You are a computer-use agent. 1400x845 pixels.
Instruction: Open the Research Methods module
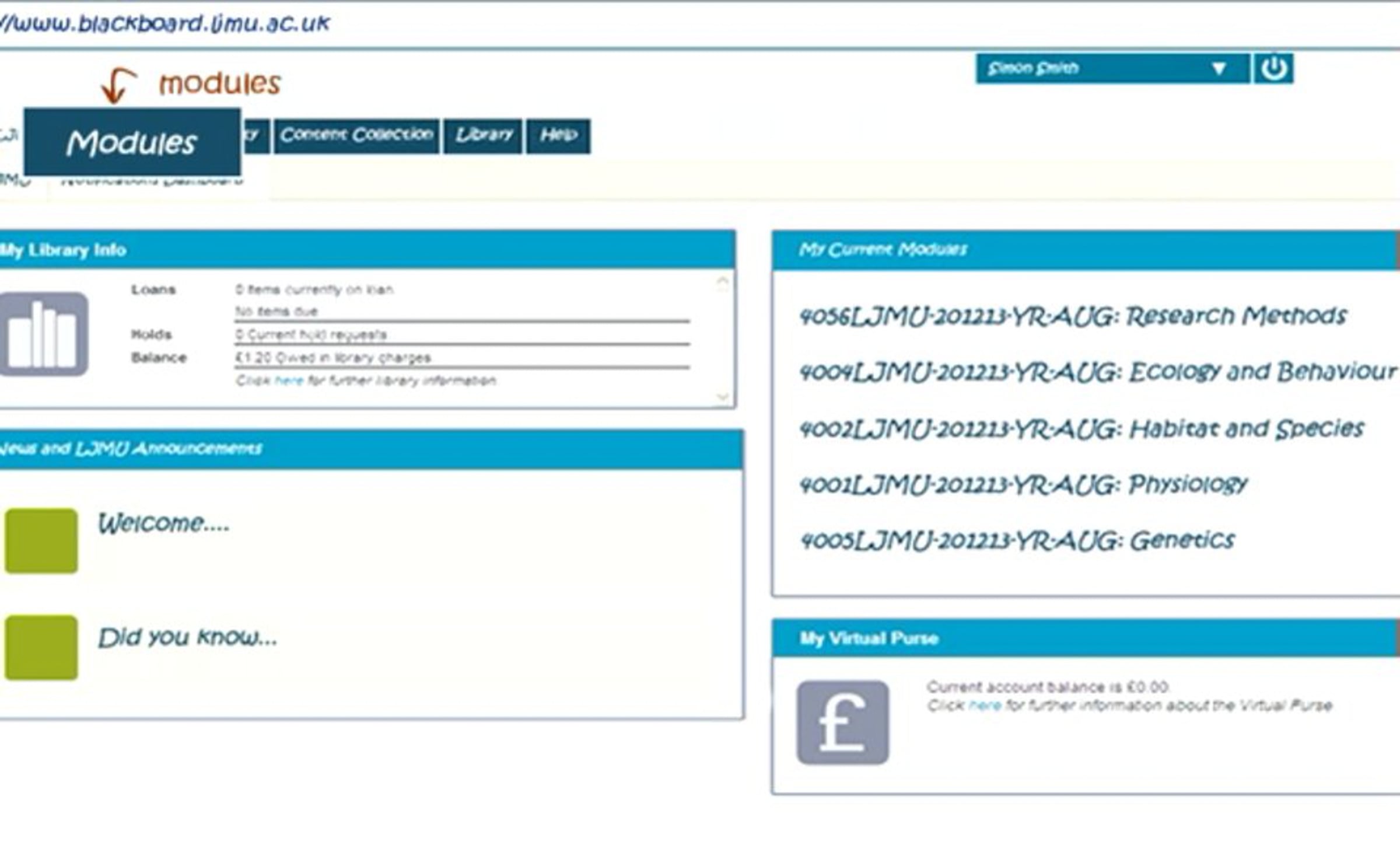coord(1072,317)
